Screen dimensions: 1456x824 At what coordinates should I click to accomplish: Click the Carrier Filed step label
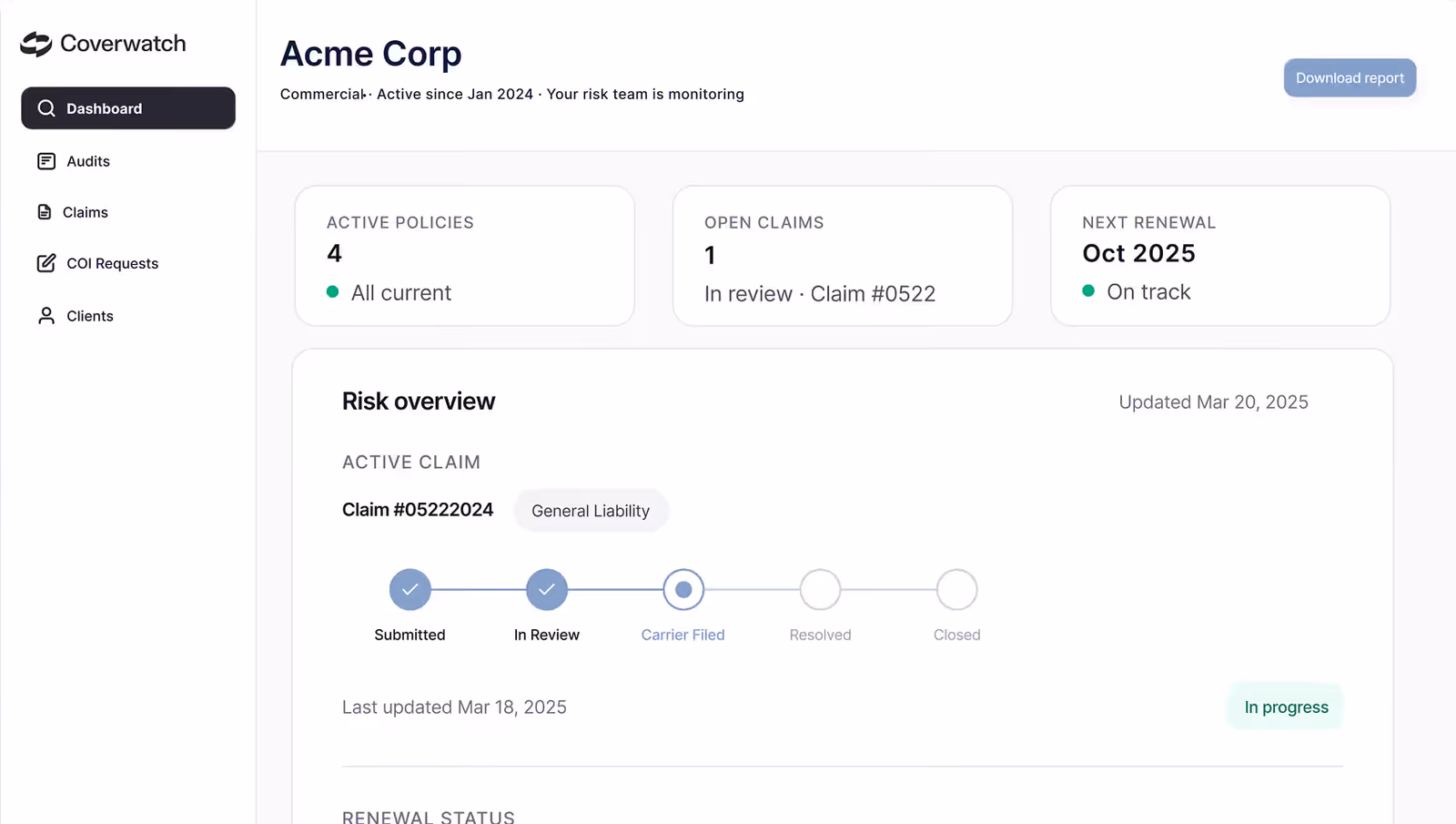[682, 635]
